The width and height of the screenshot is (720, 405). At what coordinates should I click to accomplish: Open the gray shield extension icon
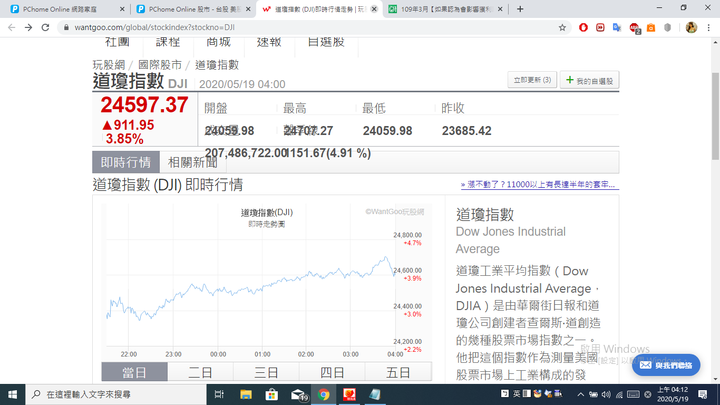[668, 28]
